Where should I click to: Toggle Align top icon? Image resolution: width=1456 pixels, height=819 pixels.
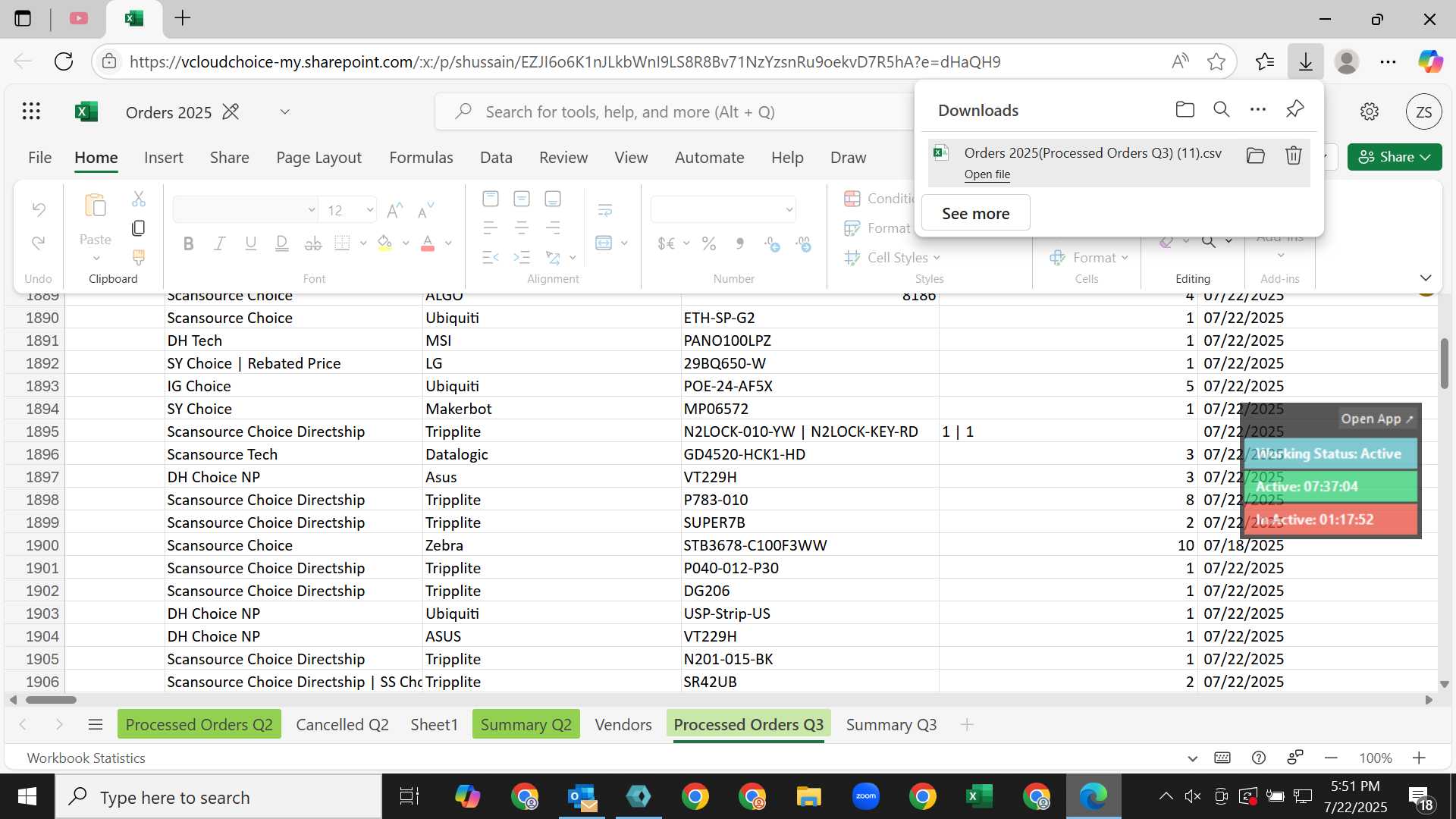coord(491,199)
